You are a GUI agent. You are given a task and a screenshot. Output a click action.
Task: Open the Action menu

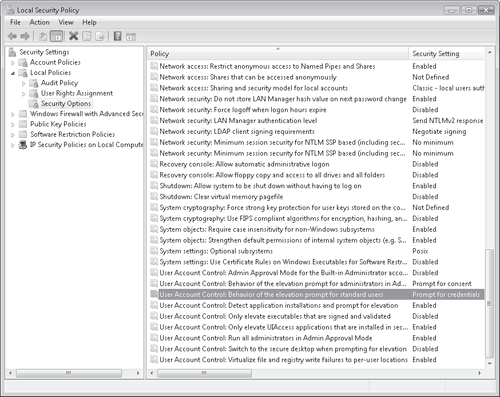[x=39, y=22]
